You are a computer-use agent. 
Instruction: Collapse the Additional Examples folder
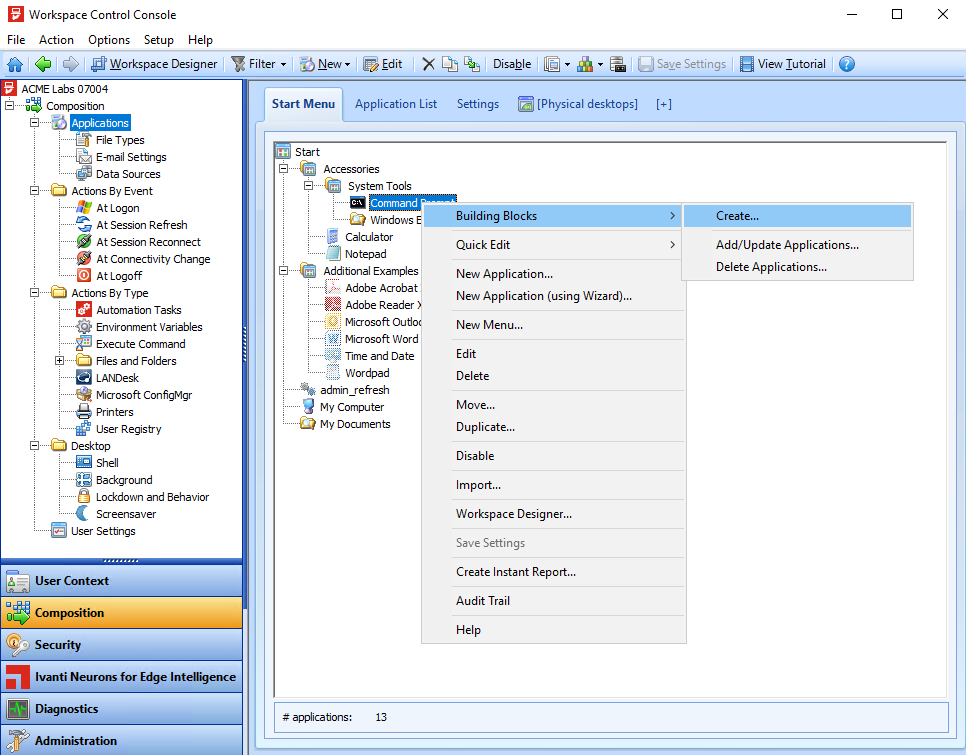[x=283, y=271]
